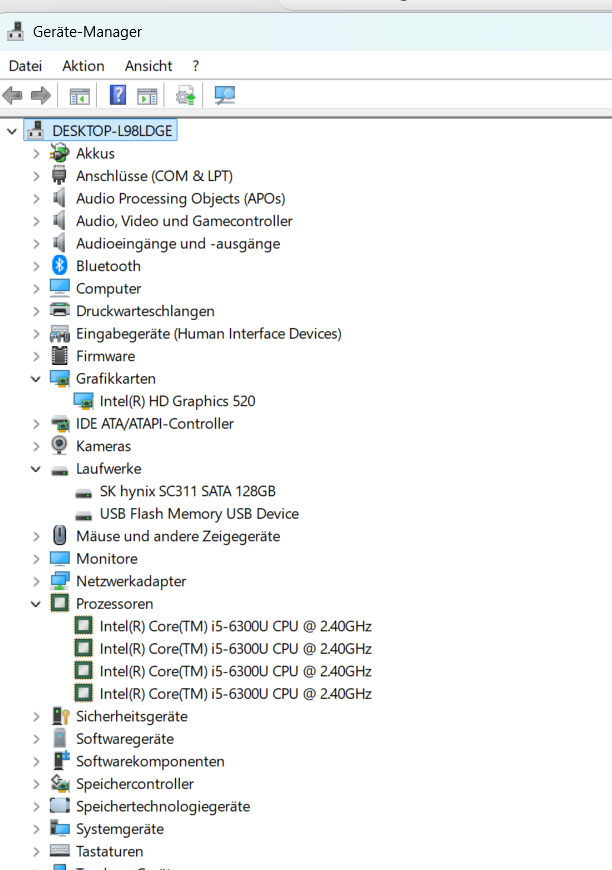This screenshot has width=612, height=870.
Task: Expand the Netzwerkadapter category
Action: 36,581
